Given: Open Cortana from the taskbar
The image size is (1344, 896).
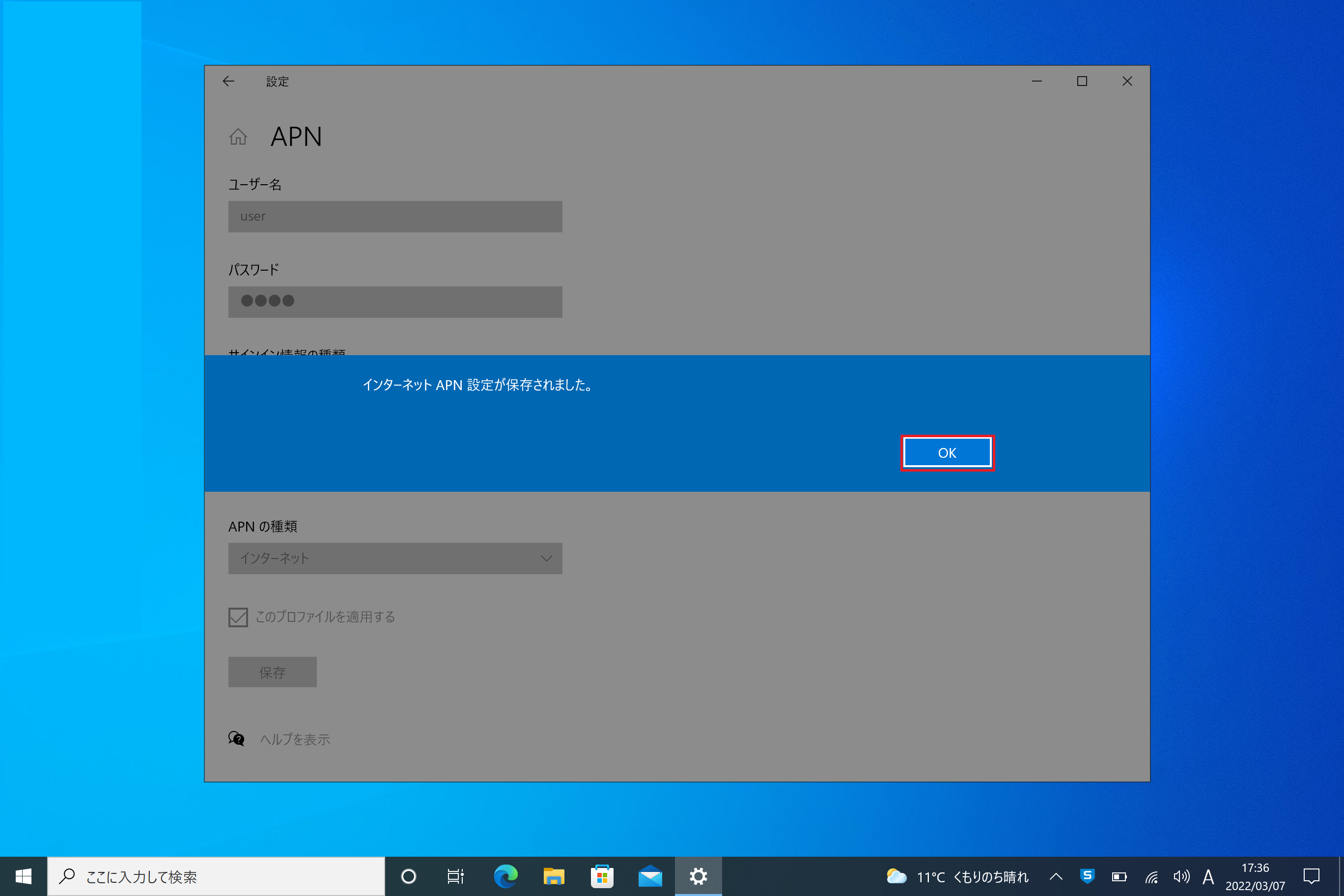Looking at the screenshot, I should [x=409, y=876].
